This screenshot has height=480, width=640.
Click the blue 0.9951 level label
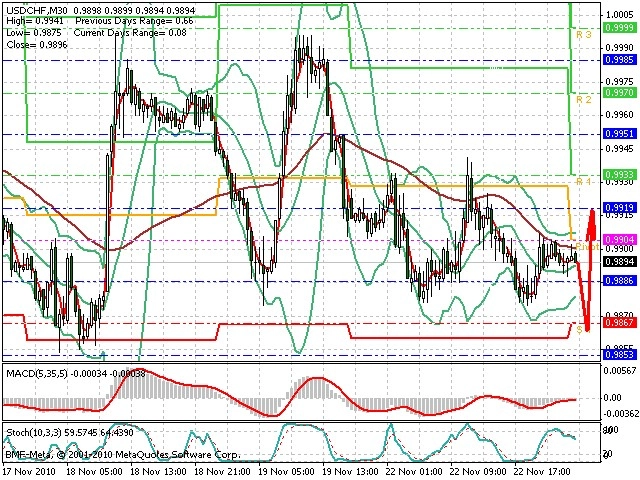click(620, 134)
